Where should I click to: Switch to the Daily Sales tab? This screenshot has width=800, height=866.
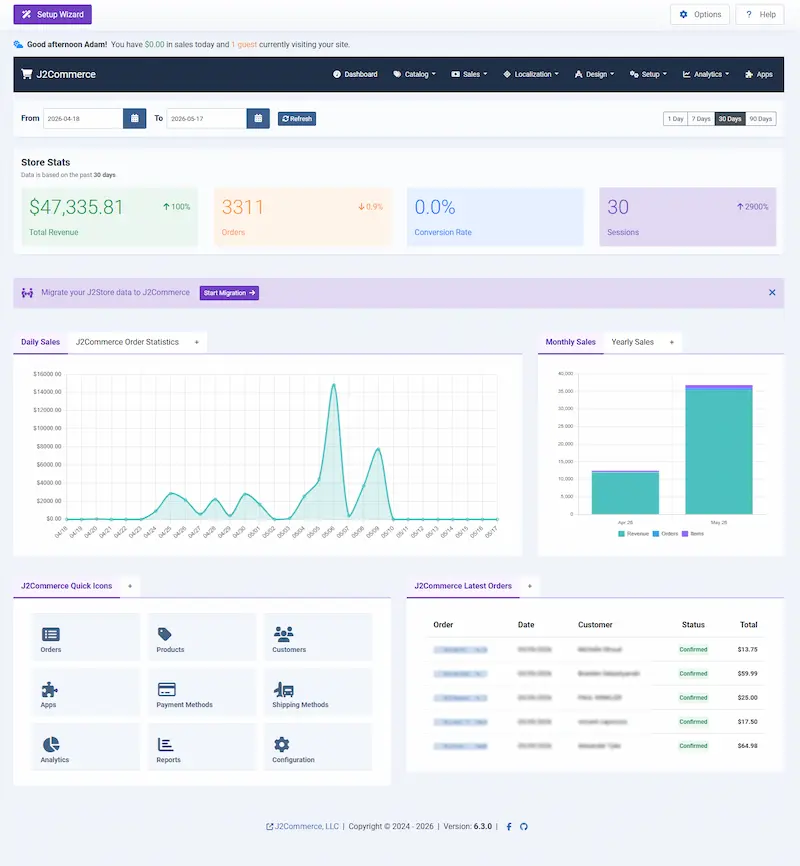point(40,342)
